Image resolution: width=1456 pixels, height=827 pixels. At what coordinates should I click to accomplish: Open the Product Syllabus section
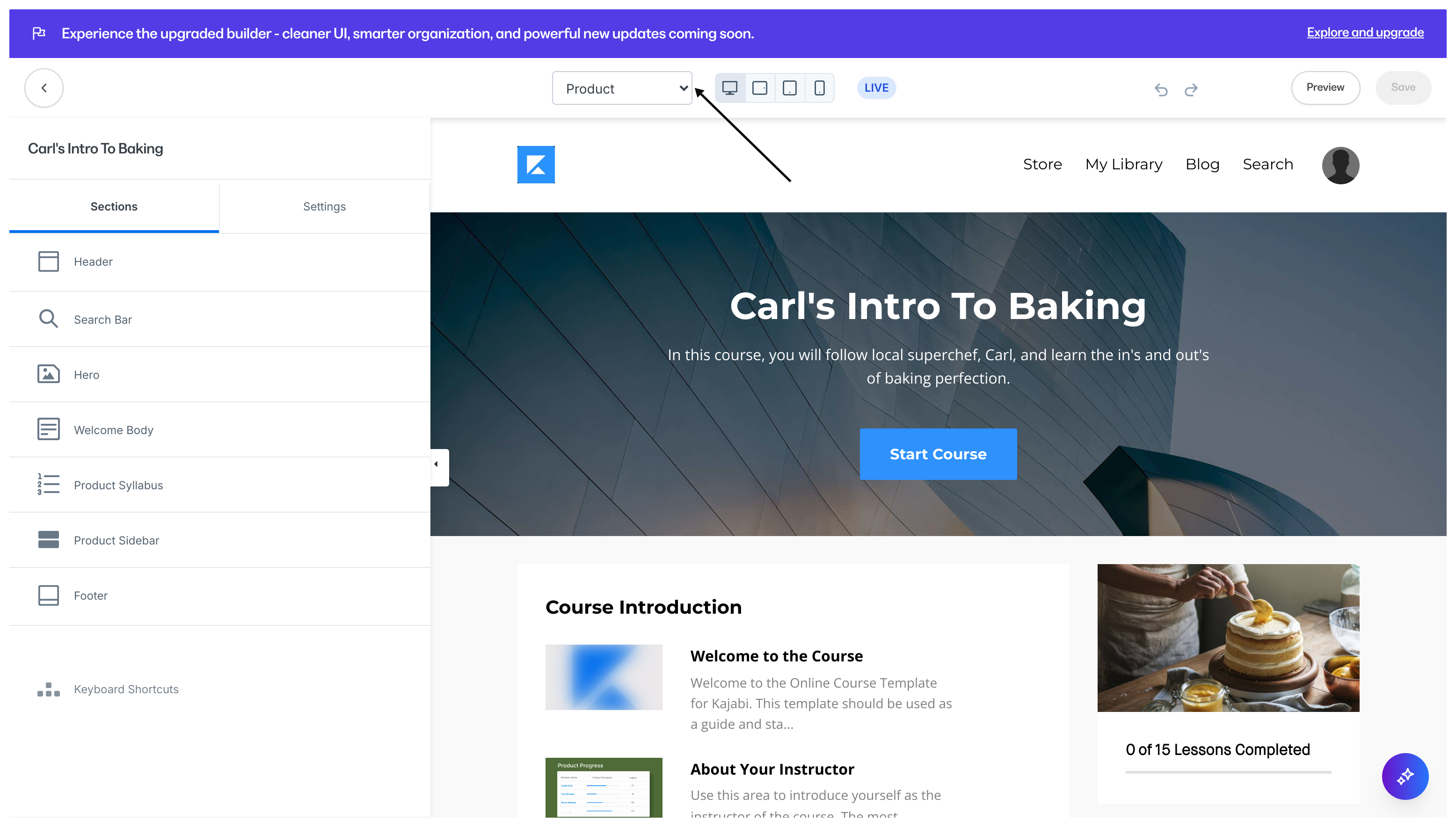[x=118, y=485]
